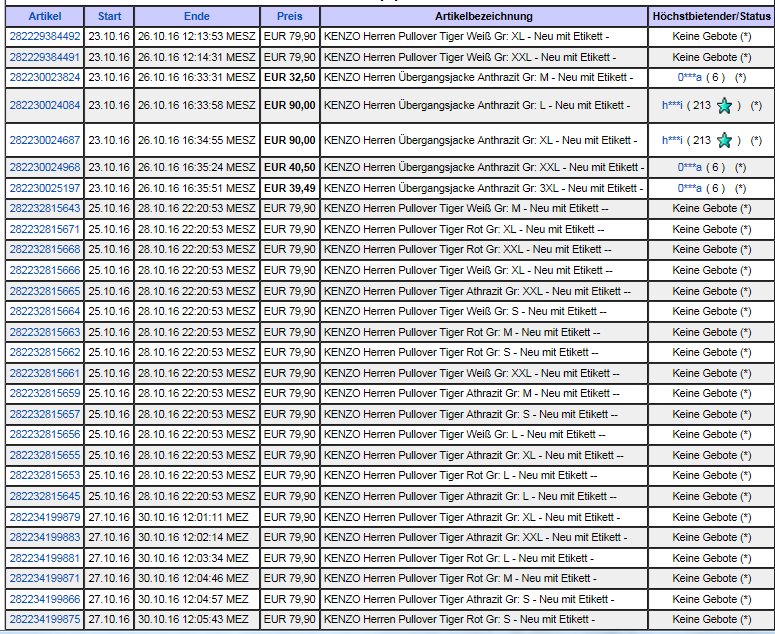
Task: Select price EUR 32,50
Action: [x=290, y=78]
